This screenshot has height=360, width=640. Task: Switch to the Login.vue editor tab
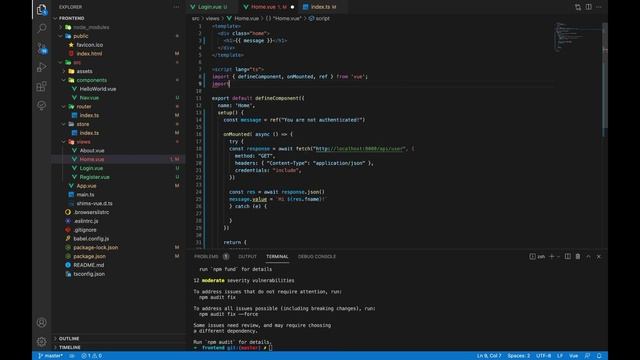pyautogui.click(x=209, y=7)
